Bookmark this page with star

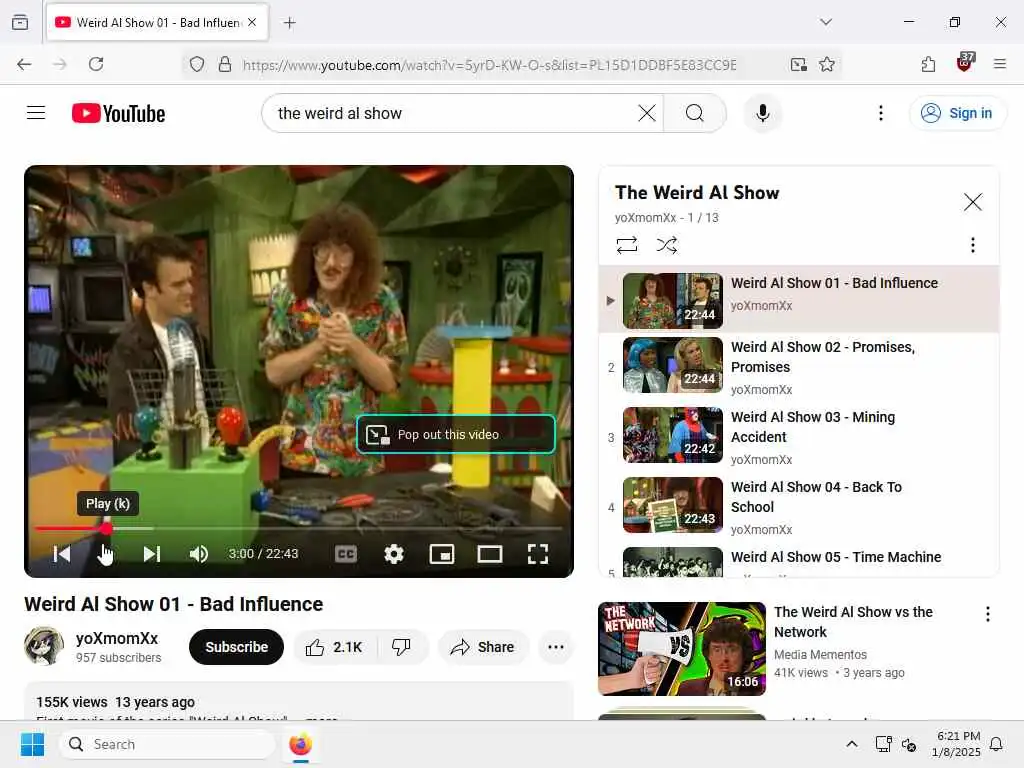[x=827, y=64]
